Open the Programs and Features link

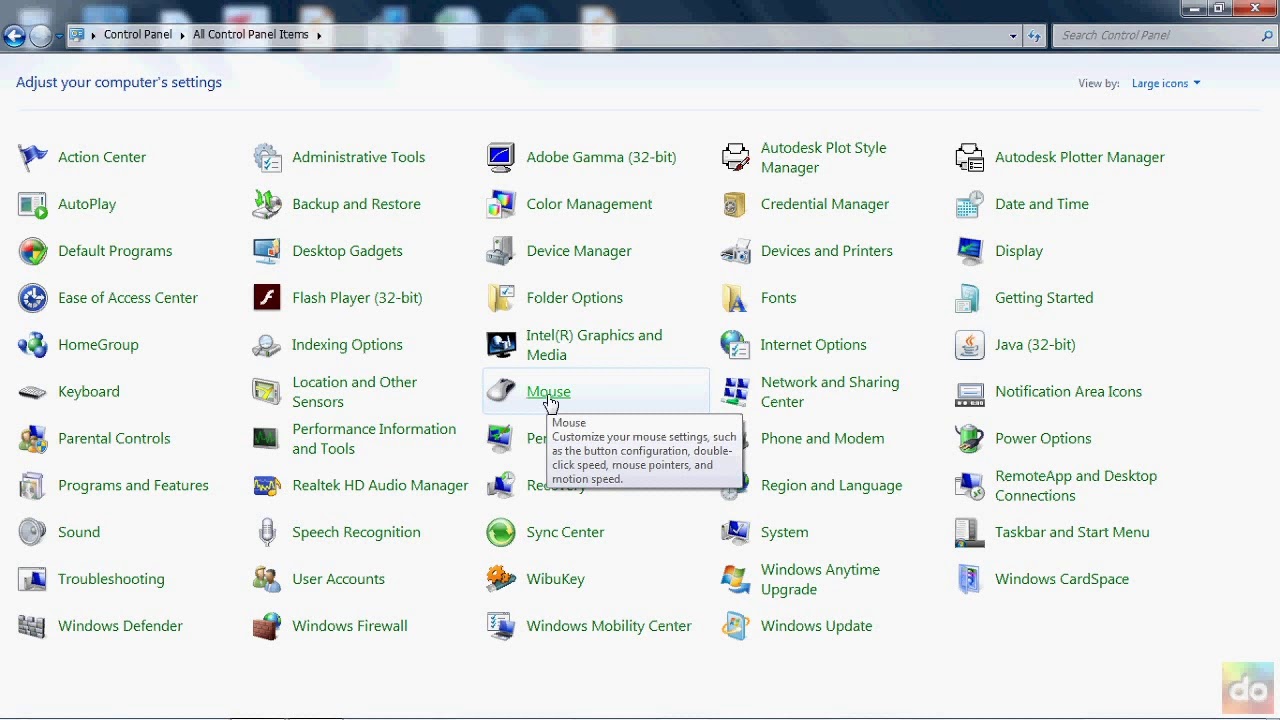[x=133, y=485]
